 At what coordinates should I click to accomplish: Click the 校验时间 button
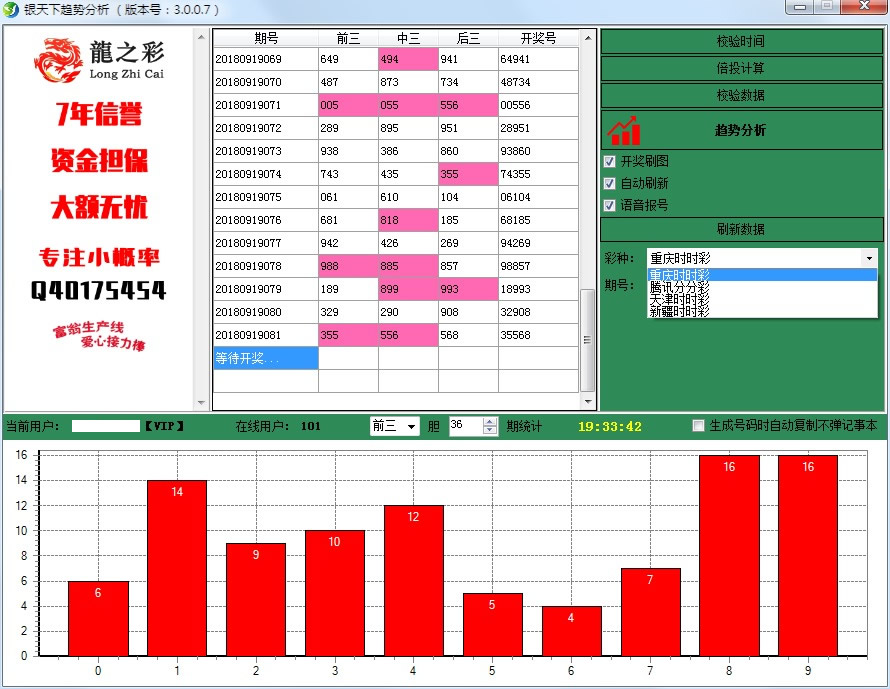[x=741, y=42]
